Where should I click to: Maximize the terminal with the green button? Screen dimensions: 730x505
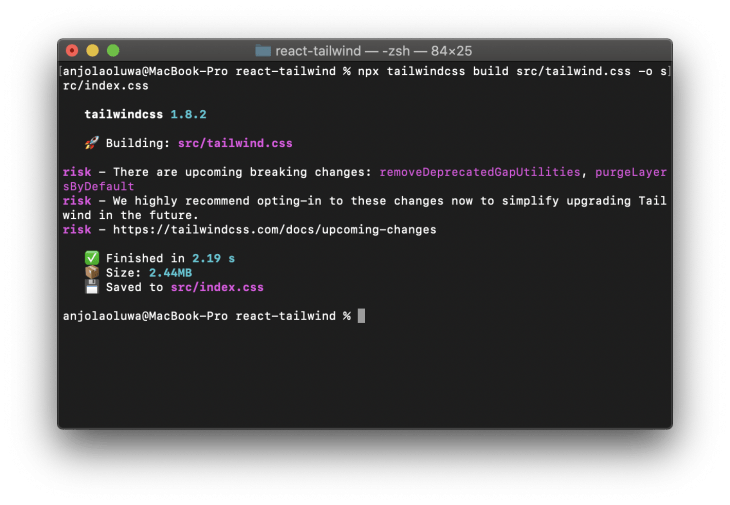point(113,50)
